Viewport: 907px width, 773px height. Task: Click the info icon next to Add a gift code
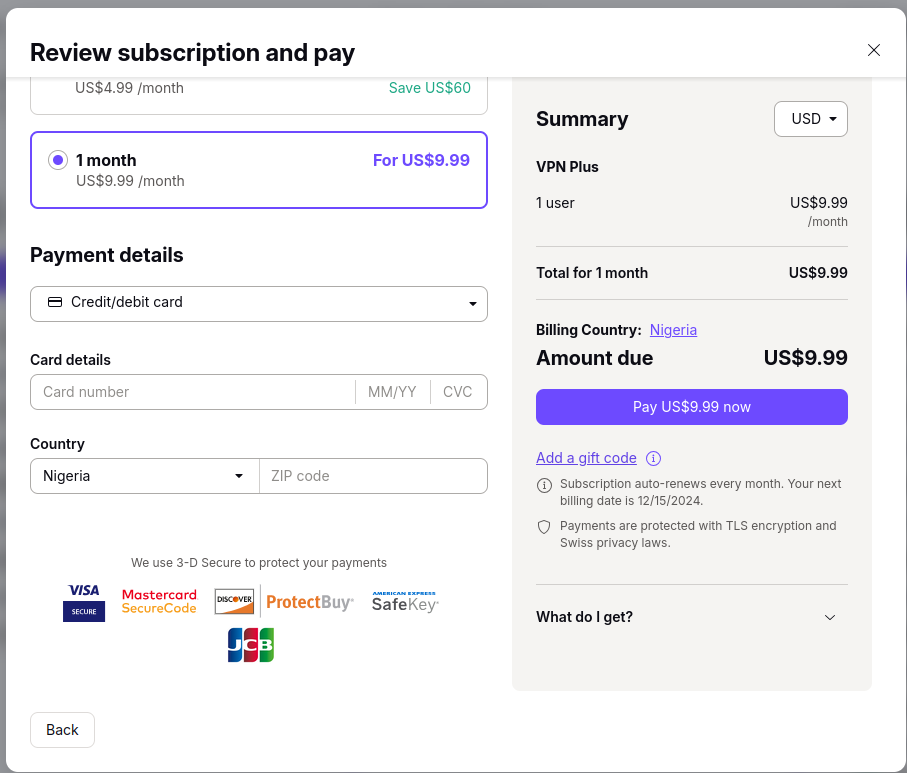653,458
